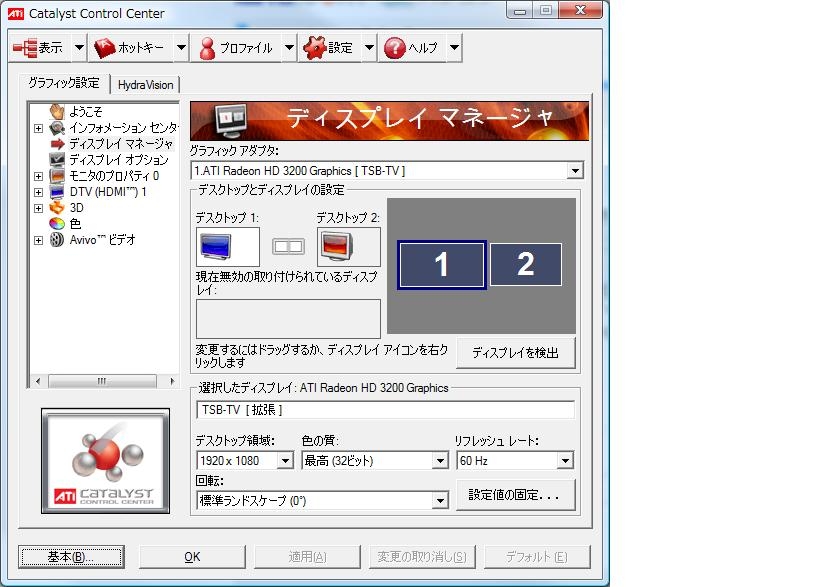Screen dimensions: 840x587
Task: Expand the モニタのプロパティ 0 node
Action: (38, 176)
